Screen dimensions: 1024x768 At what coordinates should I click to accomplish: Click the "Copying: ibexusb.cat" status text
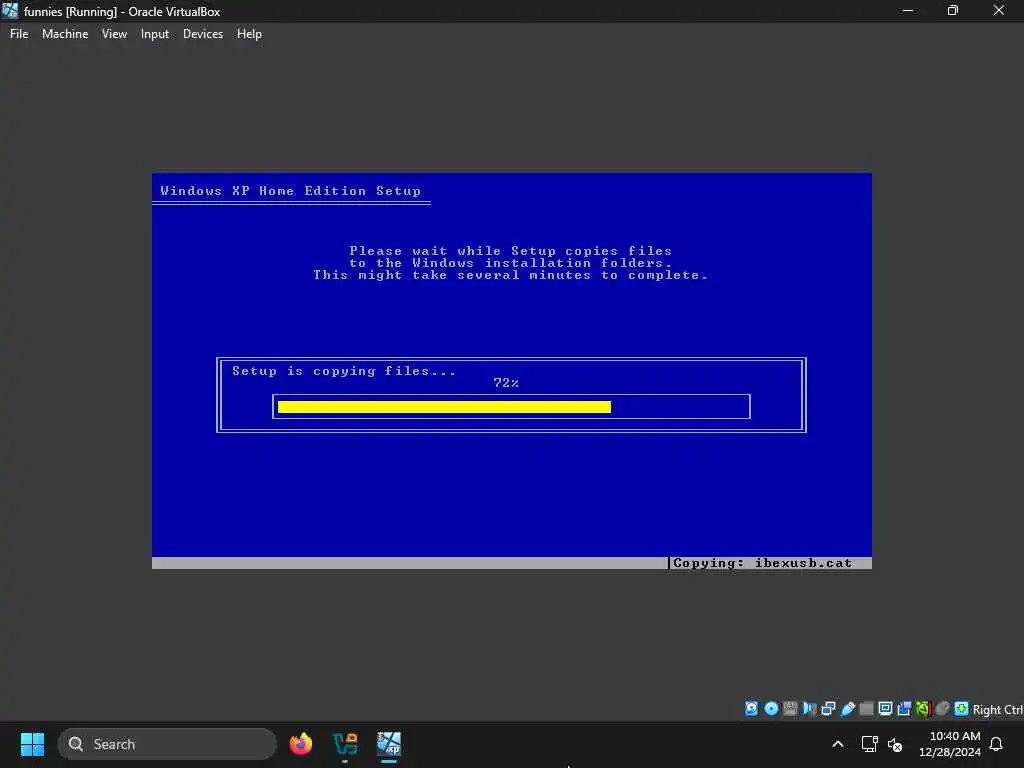(x=763, y=563)
